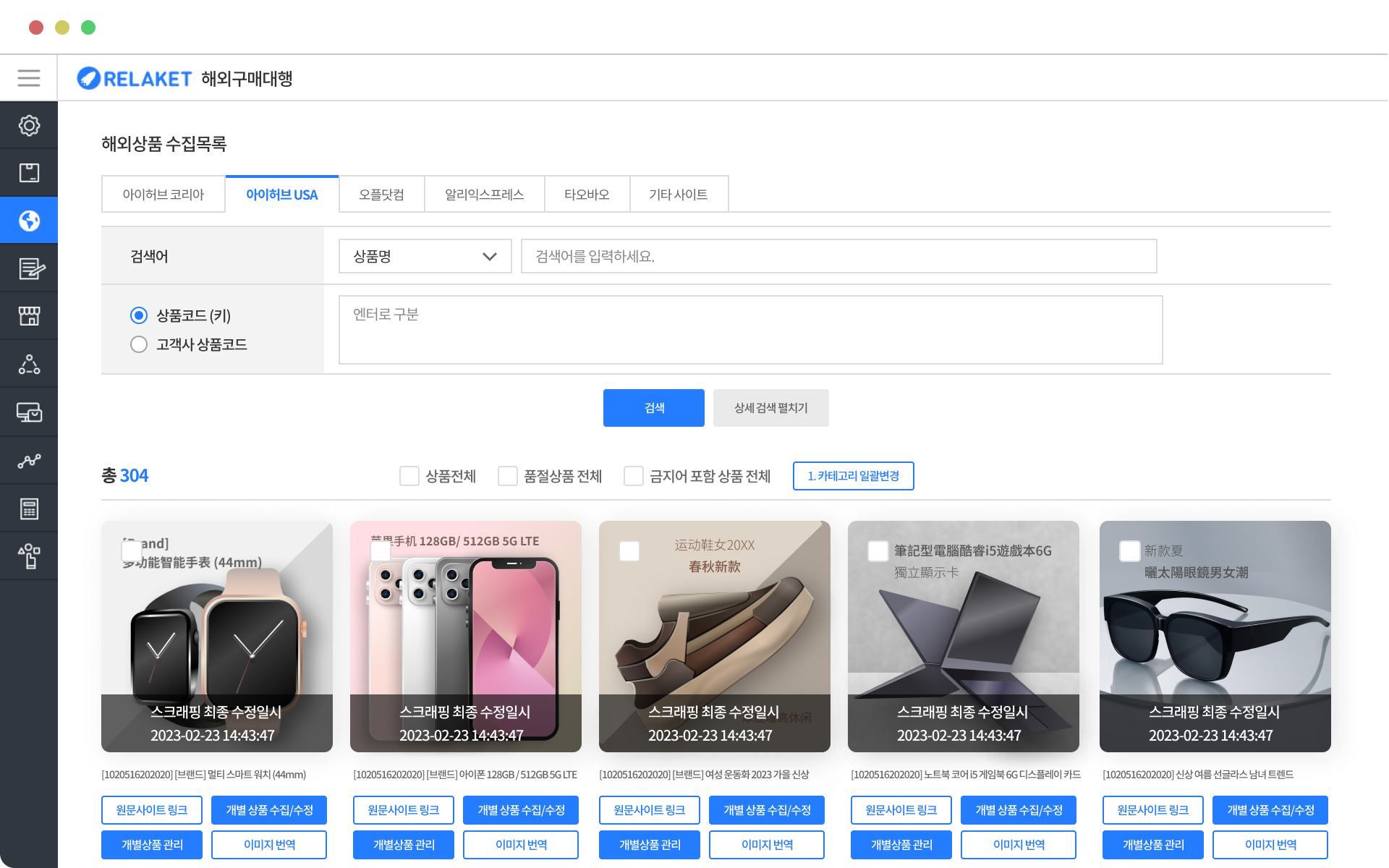Viewport: 1389px width, 868px height.
Task: Click the network/link diagram icon in the sidebar
Action: (x=29, y=363)
